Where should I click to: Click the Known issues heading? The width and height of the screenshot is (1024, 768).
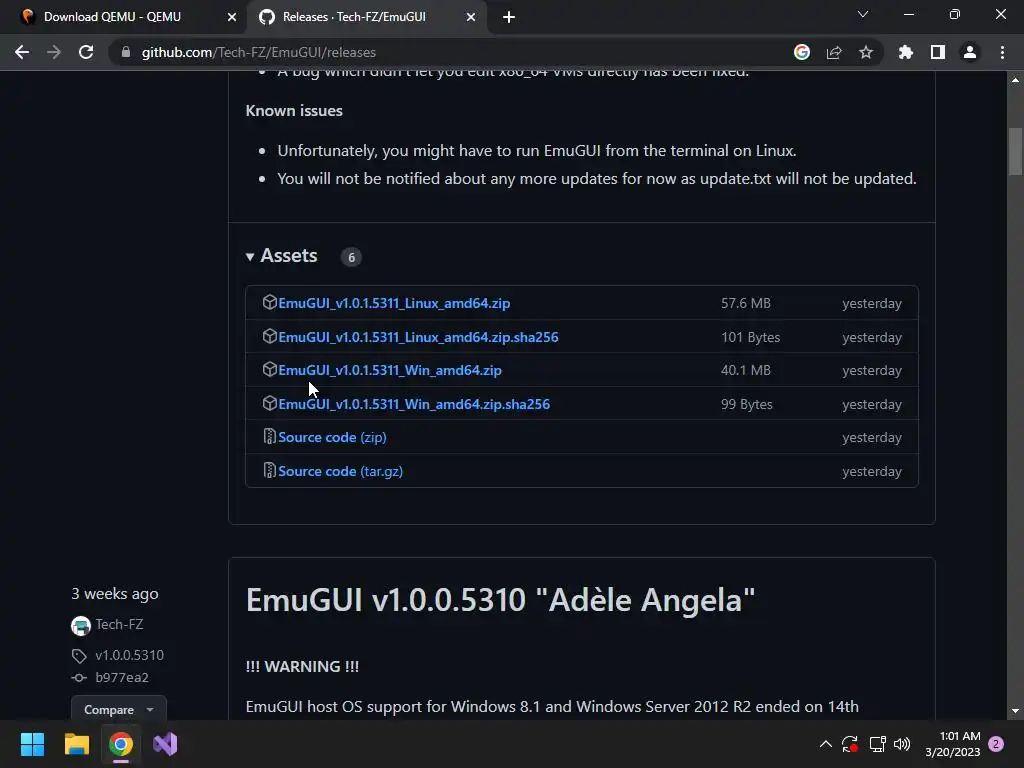click(x=294, y=110)
